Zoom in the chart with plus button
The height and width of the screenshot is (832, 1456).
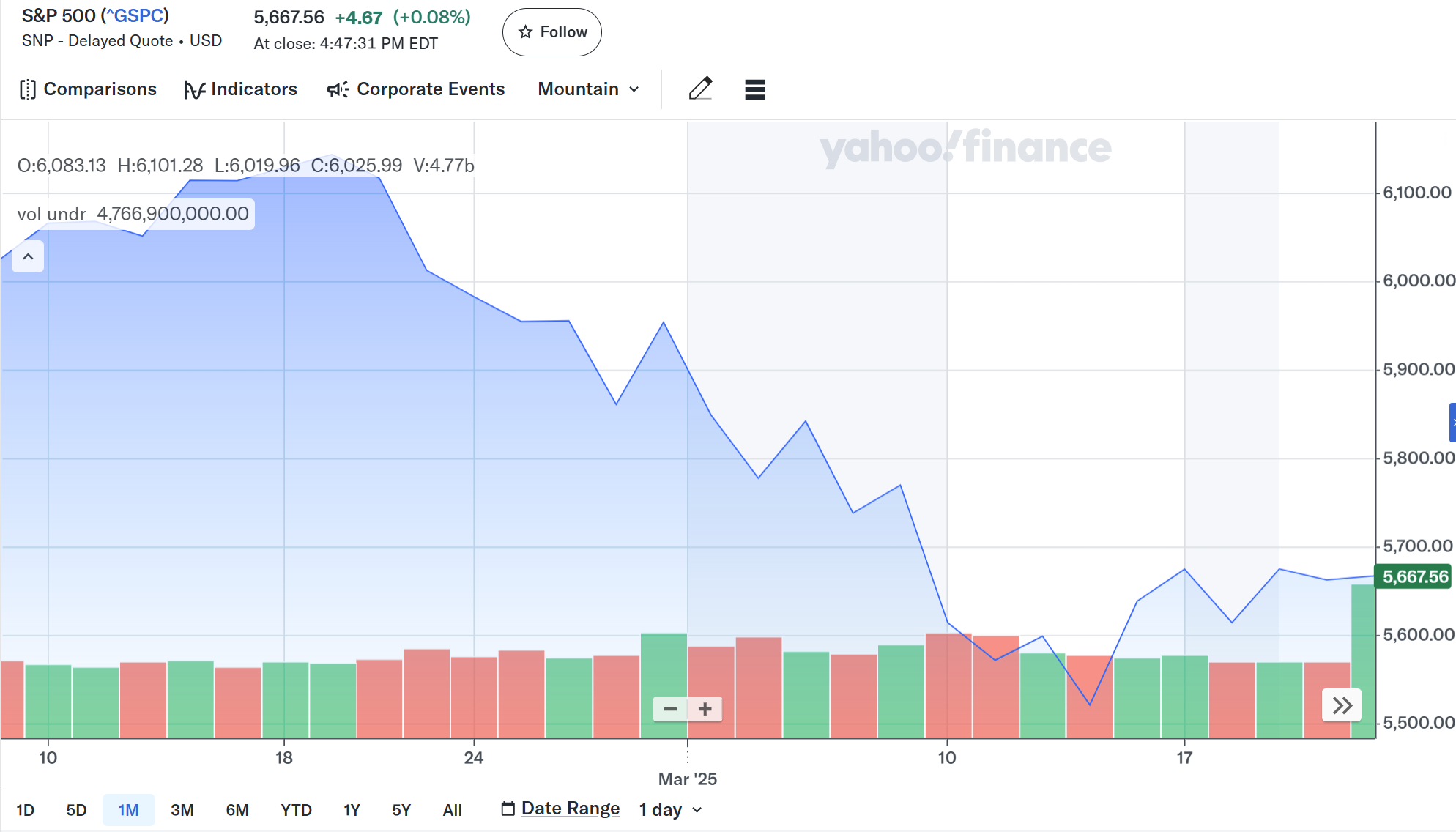[705, 709]
